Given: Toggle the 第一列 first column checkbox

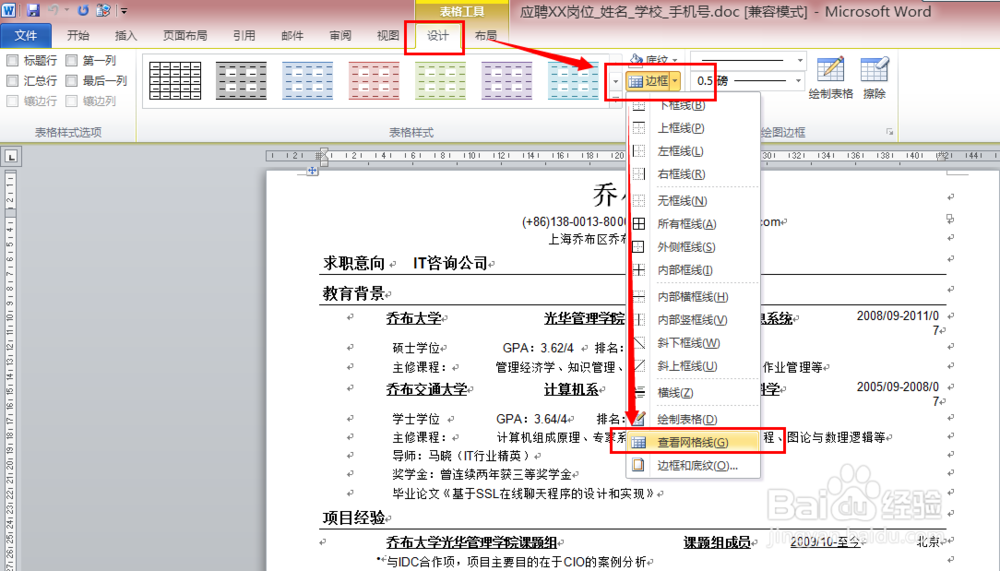Looking at the screenshot, I should coord(71,61).
